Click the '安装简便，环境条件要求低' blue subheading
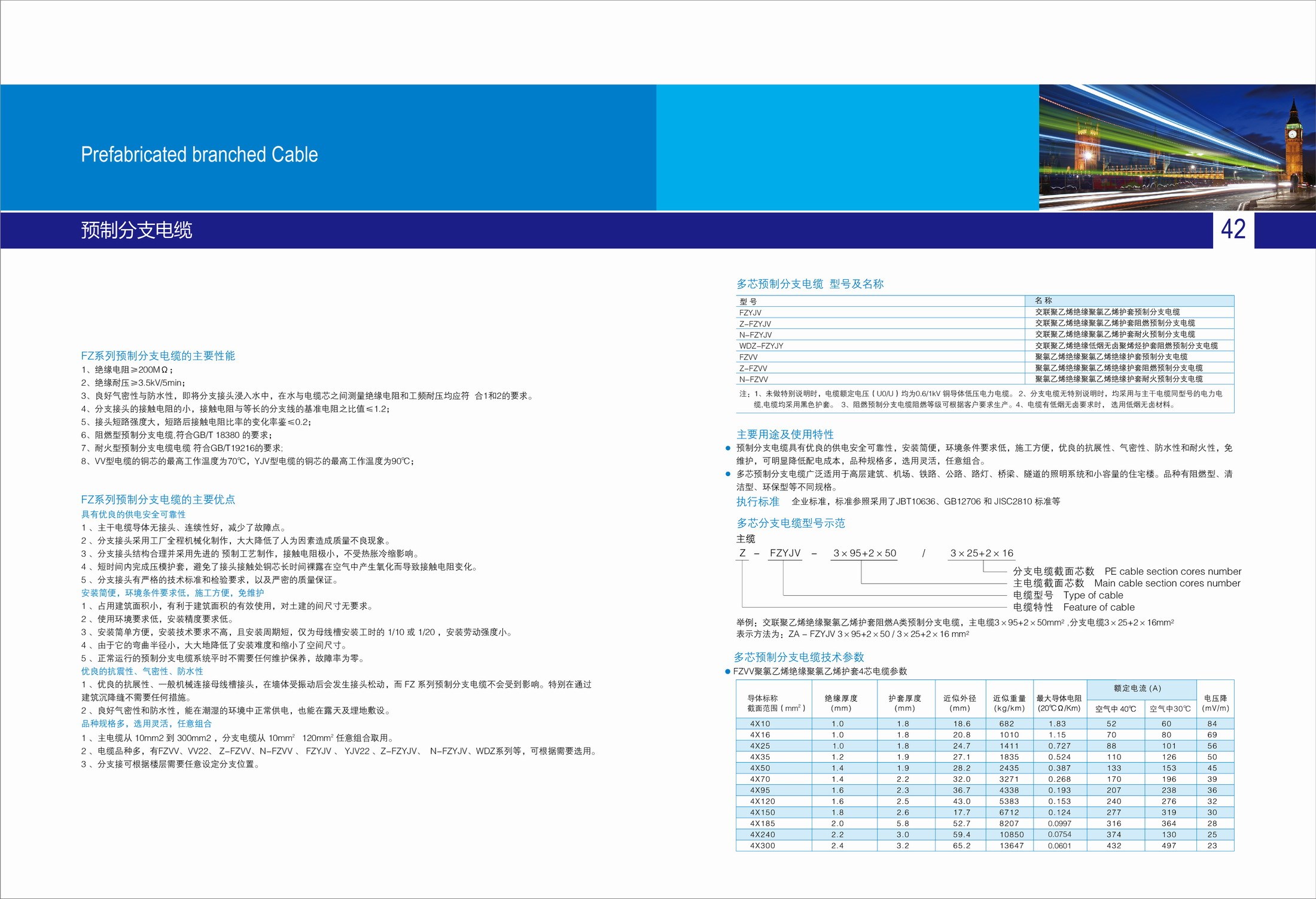Screen dimensions: 1316x899 (172, 593)
